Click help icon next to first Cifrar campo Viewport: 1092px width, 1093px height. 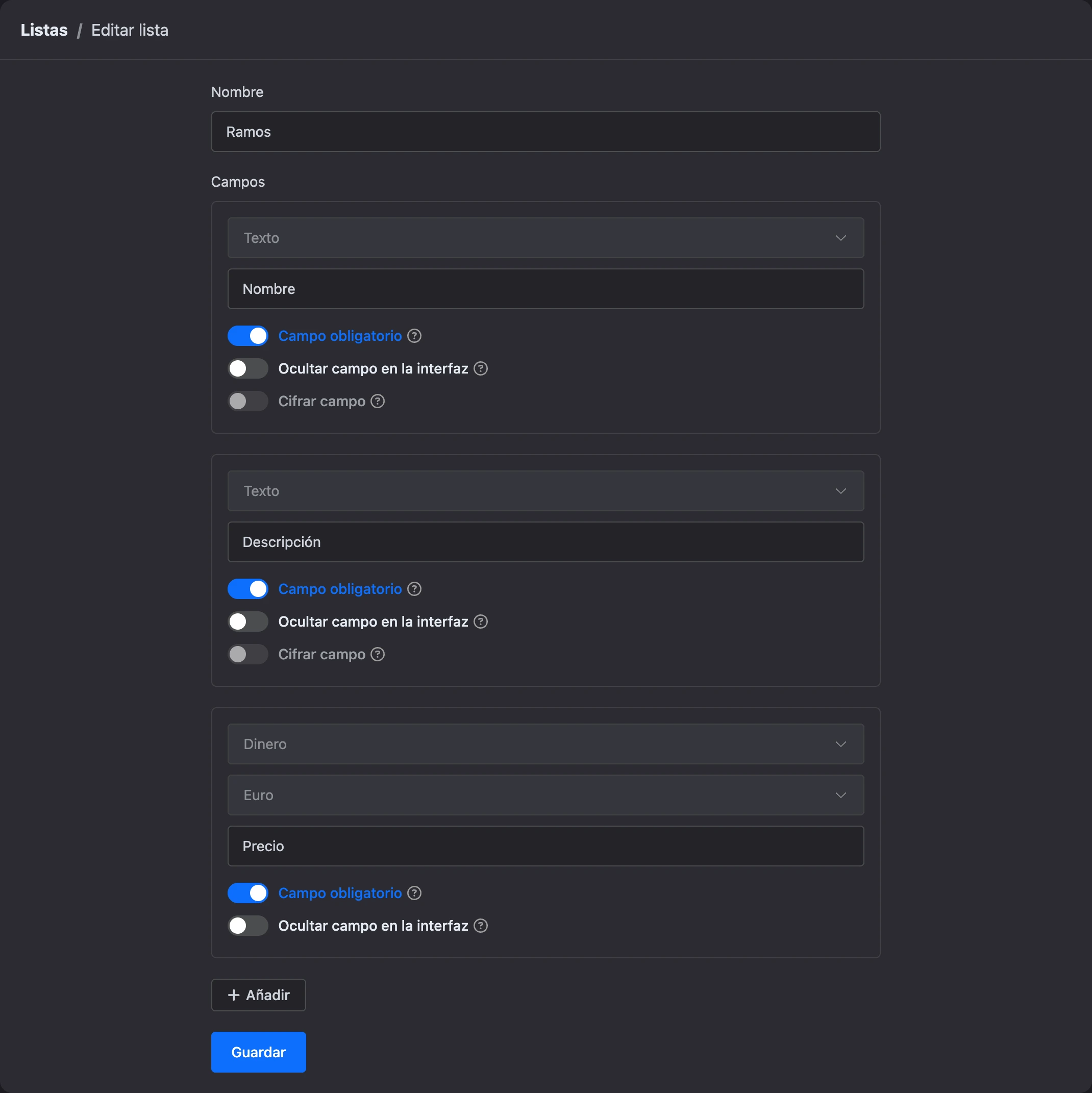(378, 402)
